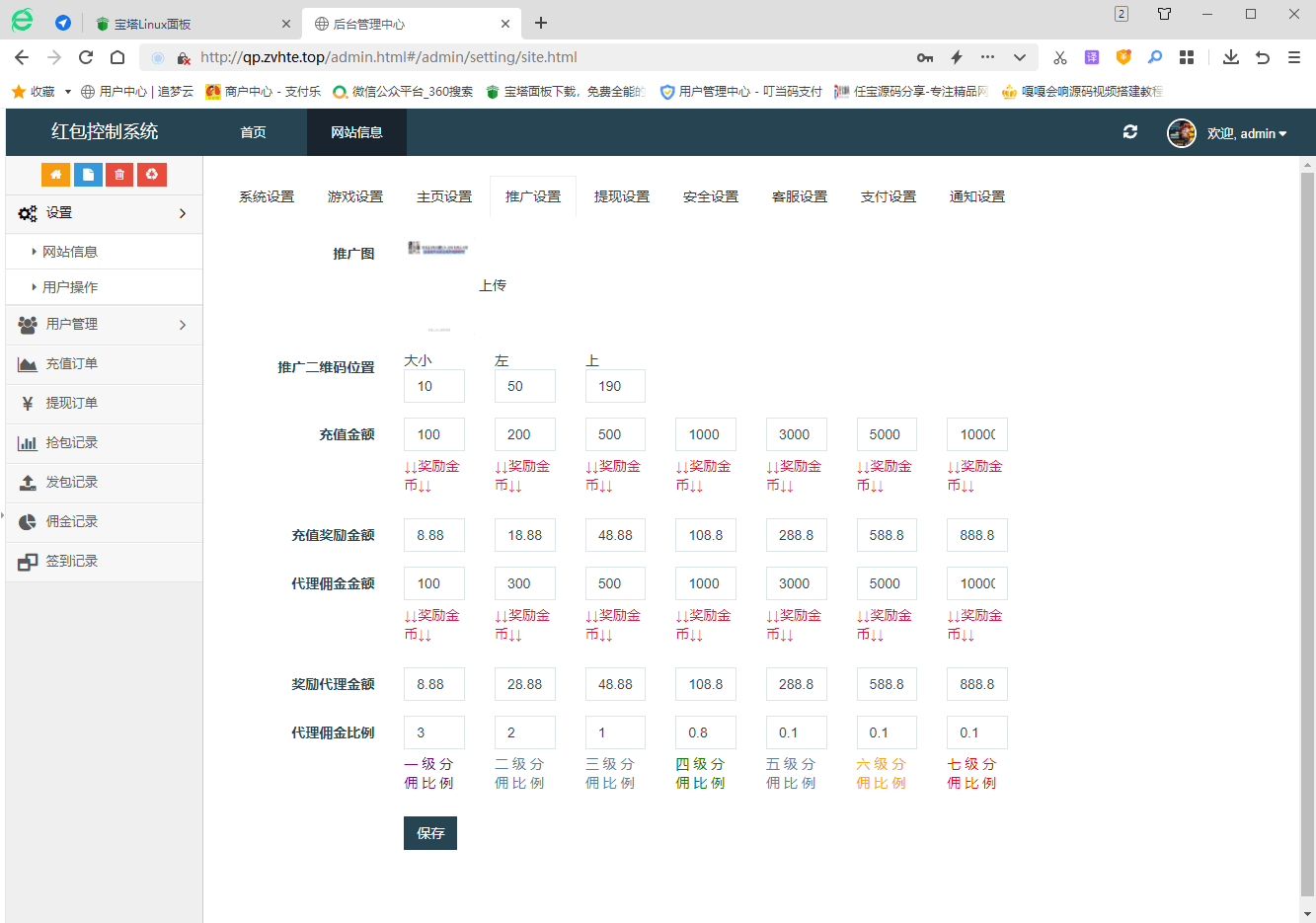Switch to the 支付设置 tab
The image size is (1316, 923).
(888, 196)
